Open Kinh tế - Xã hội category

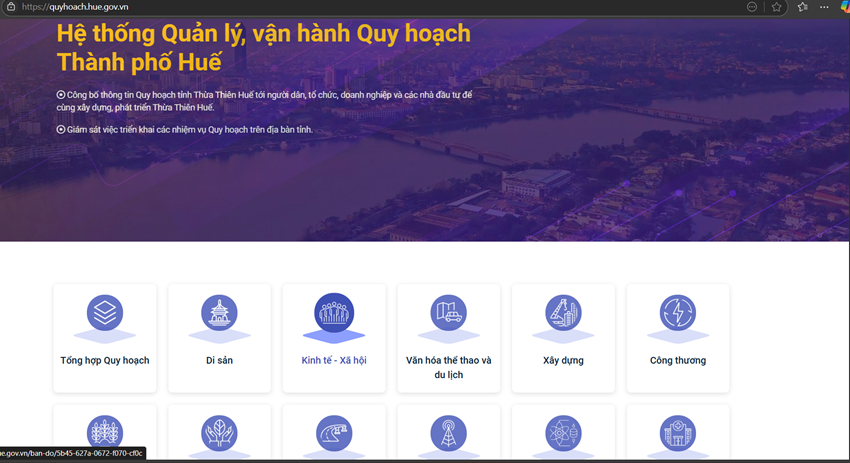[x=334, y=361]
